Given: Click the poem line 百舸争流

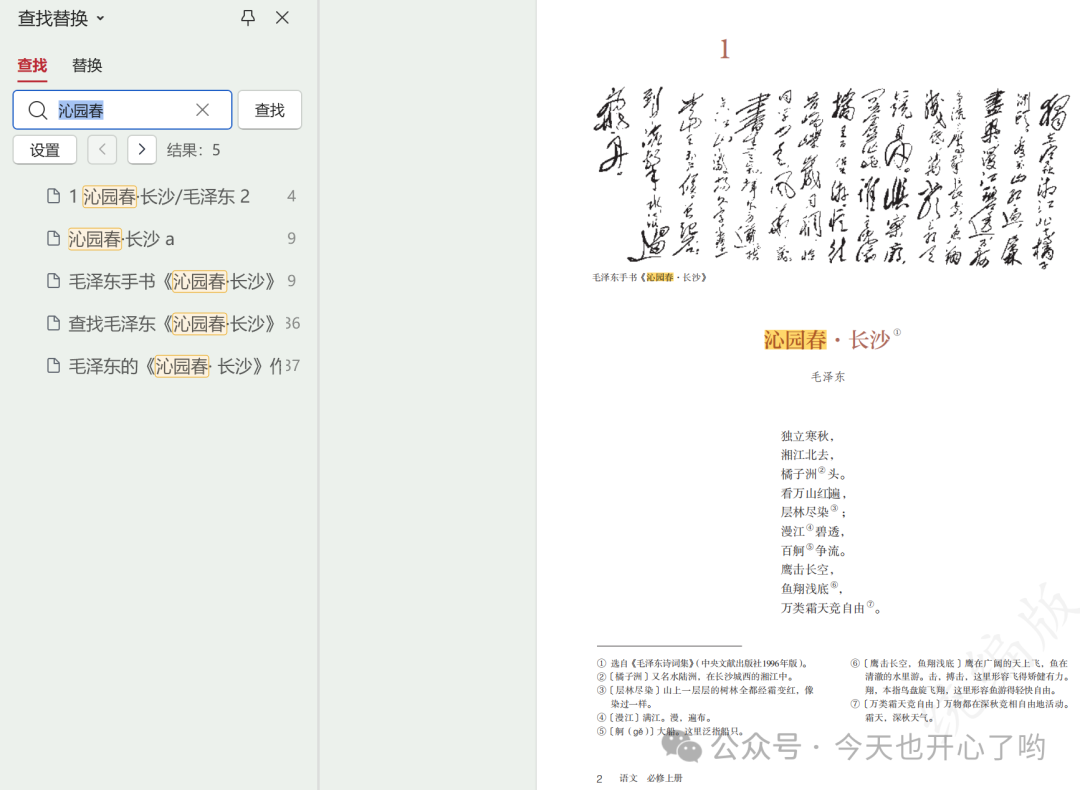Looking at the screenshot, I should coord(813,550).
